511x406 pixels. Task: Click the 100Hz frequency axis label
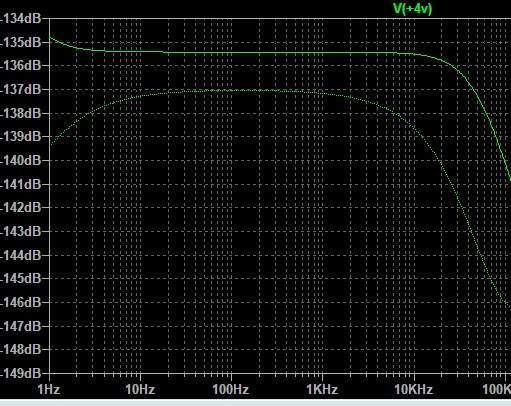tap(231, 389)
